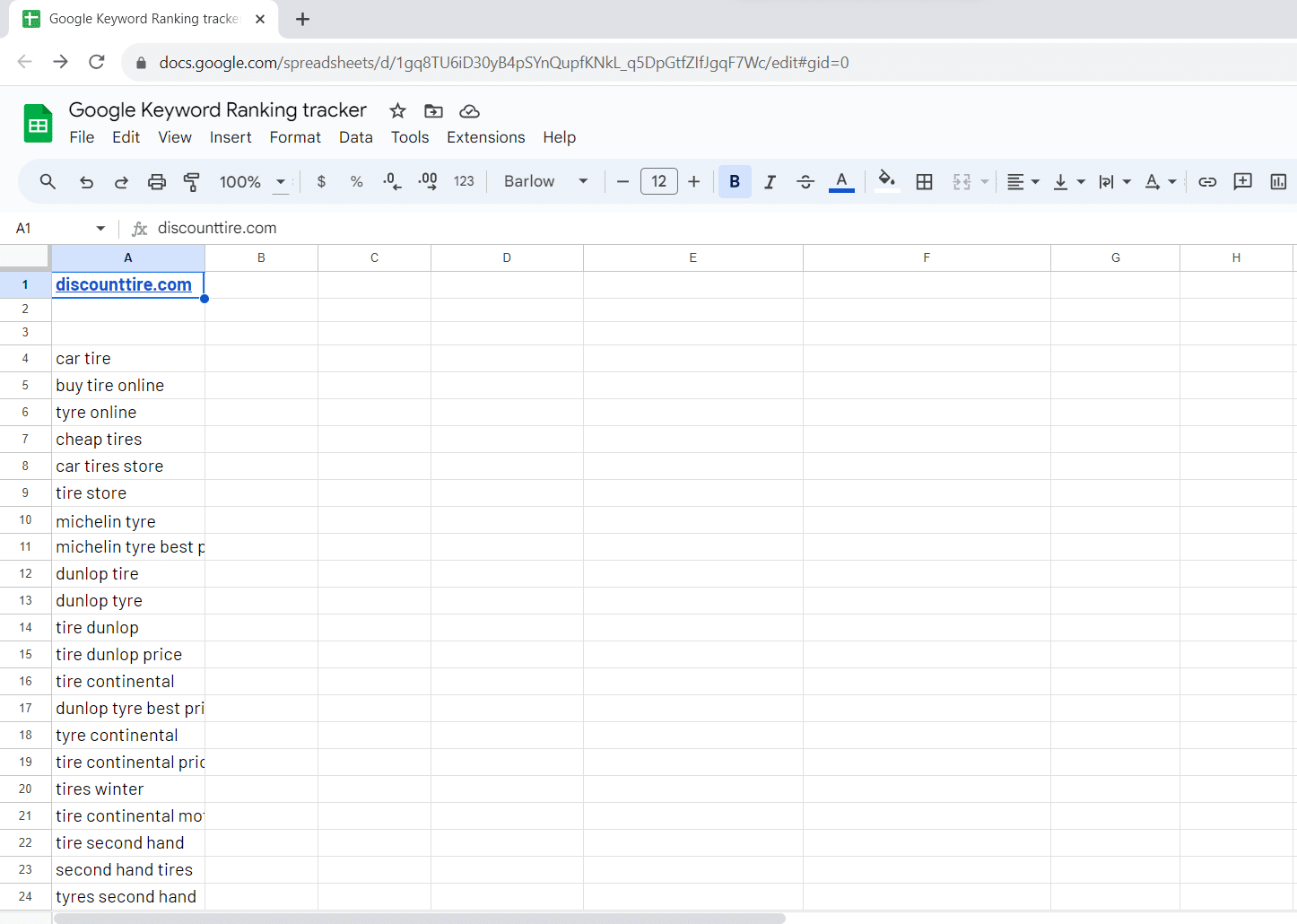1297x924 pixels.
Task: Open the Format menu
Action: [x=295, y=137]
